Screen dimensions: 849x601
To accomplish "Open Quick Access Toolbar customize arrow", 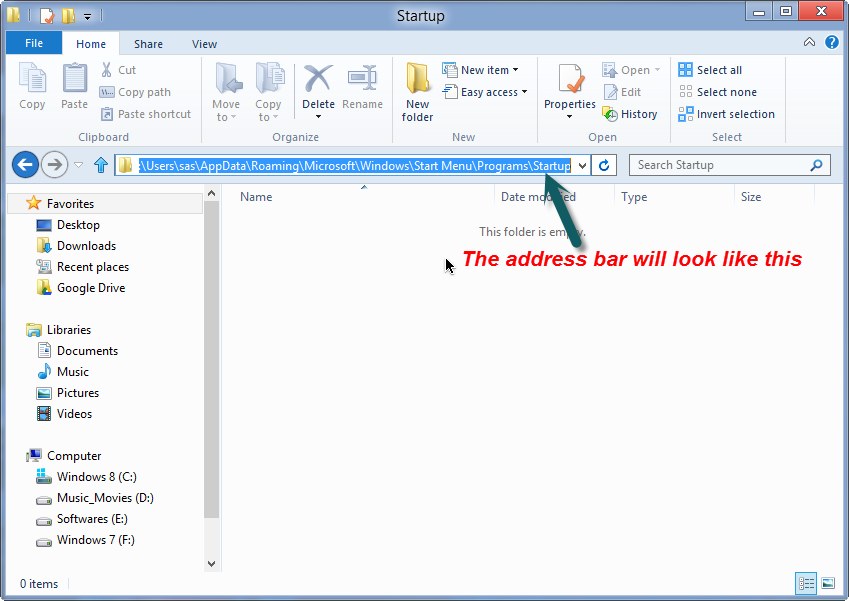I will (87, 16).
